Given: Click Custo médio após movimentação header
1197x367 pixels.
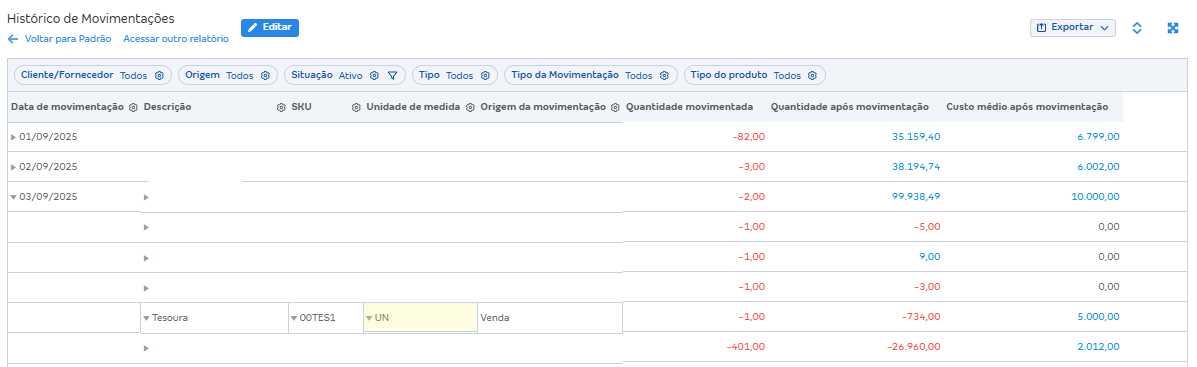Looking at the screenshot, I should pos(1028,108).
